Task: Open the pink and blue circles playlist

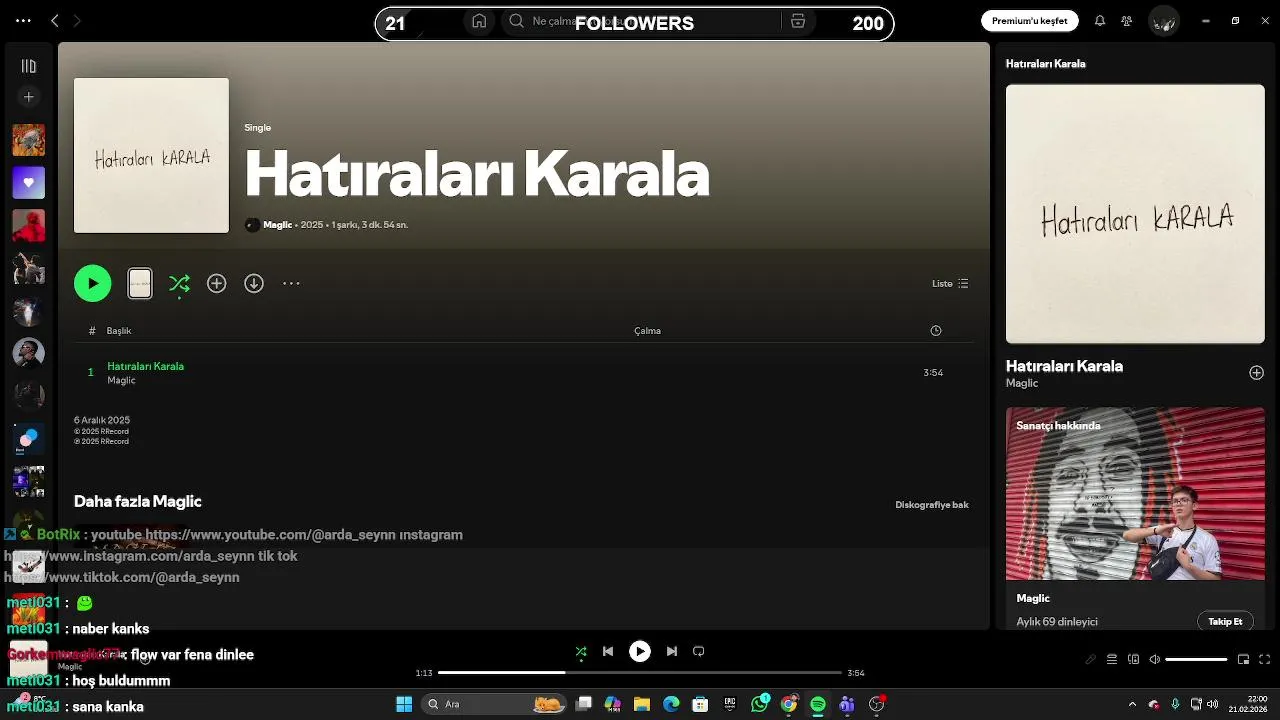Action: pyautogui.click(x=28, y=439)
